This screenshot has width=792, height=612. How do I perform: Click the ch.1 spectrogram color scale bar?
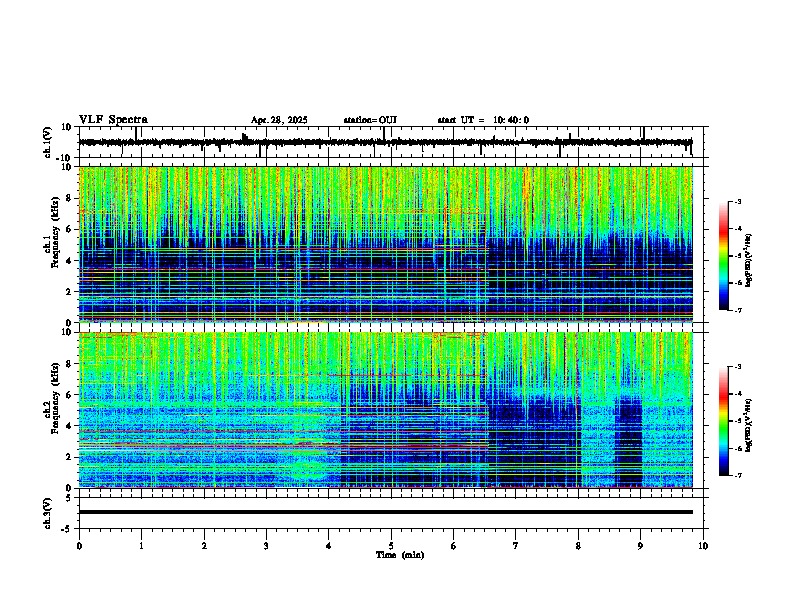coord(723,256)
